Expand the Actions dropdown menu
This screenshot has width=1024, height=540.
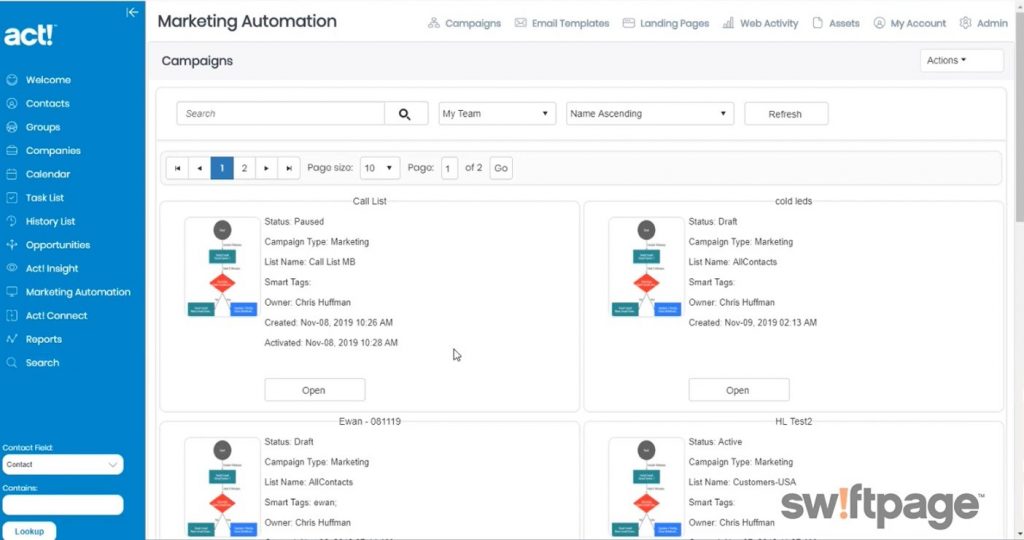[x=961, y=60]
